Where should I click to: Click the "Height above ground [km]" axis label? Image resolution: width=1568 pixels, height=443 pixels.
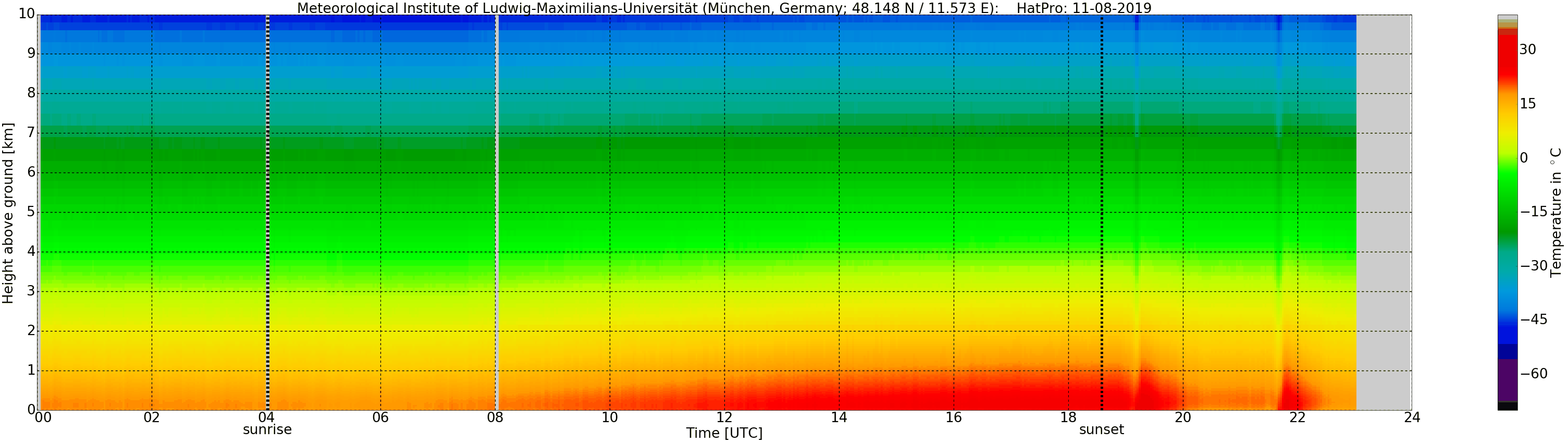click(x=8, y=213)
